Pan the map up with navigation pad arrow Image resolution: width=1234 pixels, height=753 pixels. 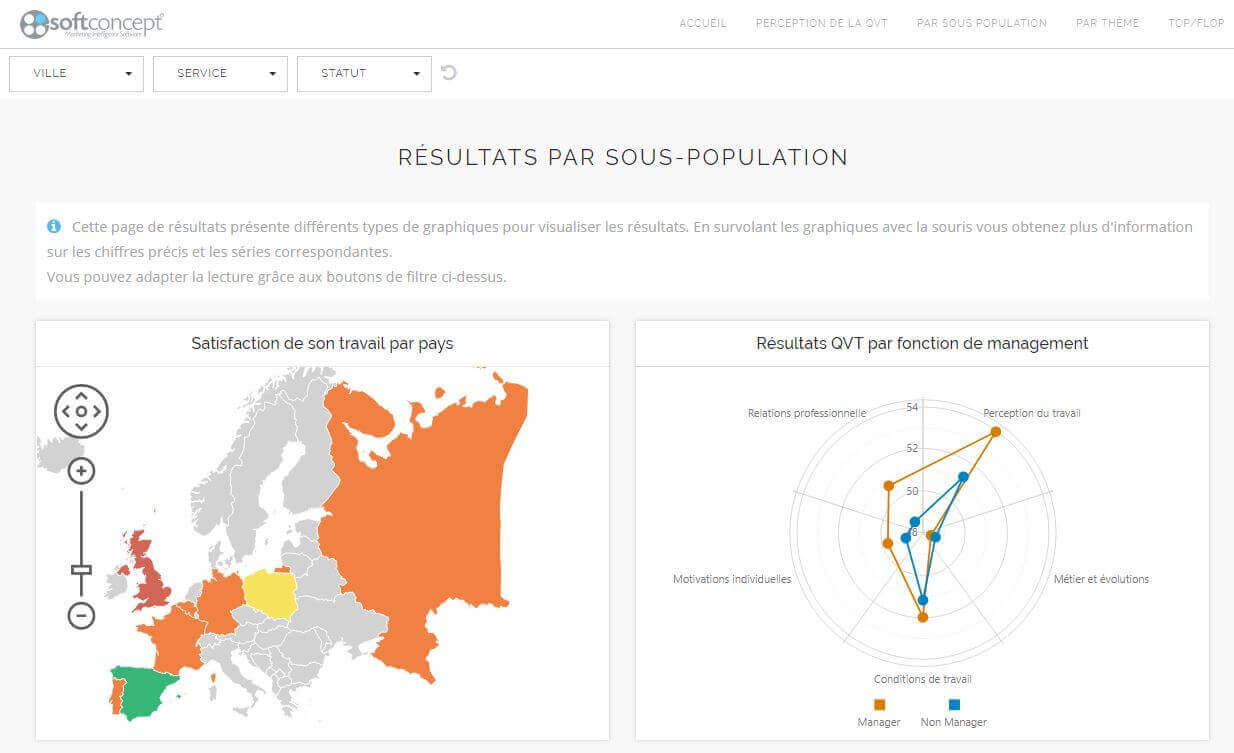pos(81,396)
